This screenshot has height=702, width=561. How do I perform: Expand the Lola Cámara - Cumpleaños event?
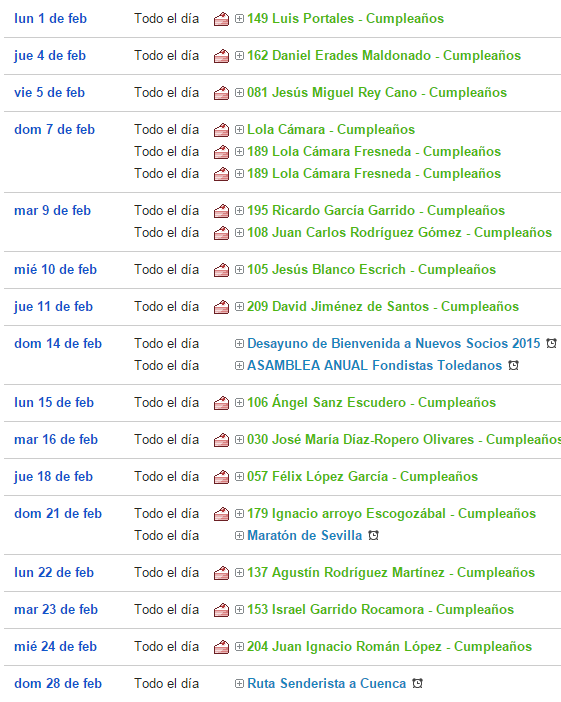tap(240, 129)
